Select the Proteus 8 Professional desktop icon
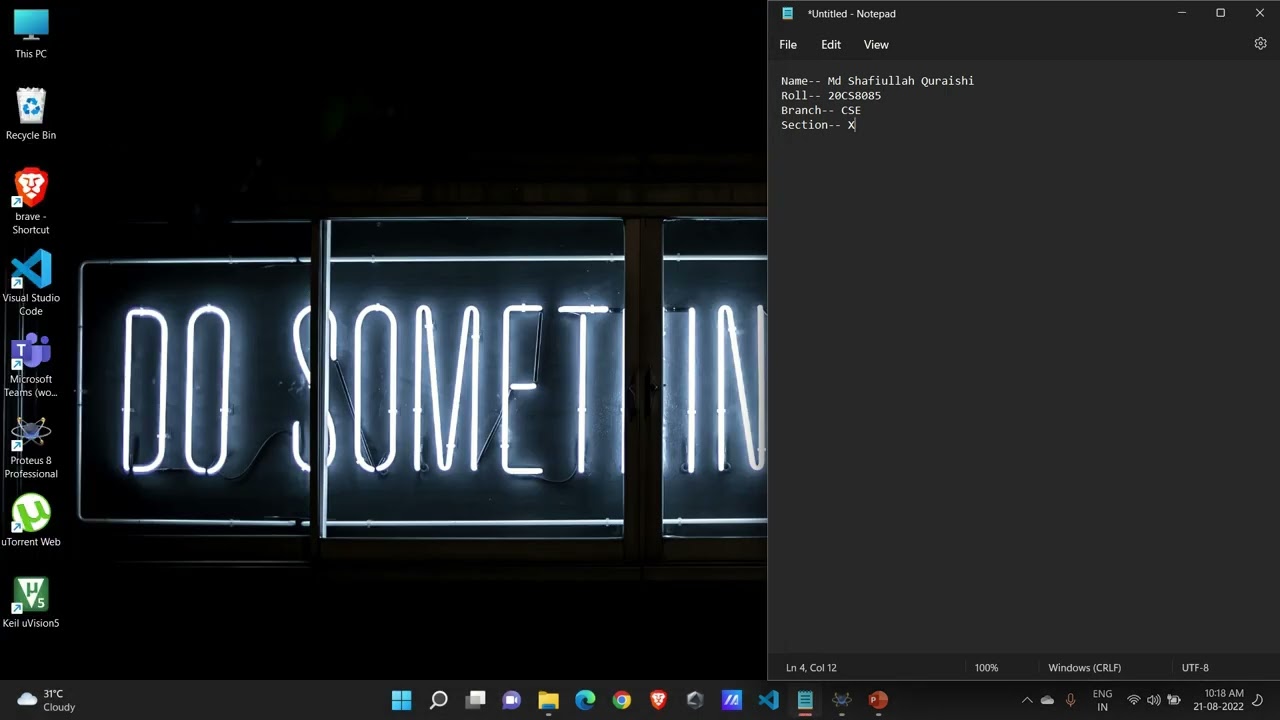Viewport: 1280px width, 720px height. (x=31, y=447)
